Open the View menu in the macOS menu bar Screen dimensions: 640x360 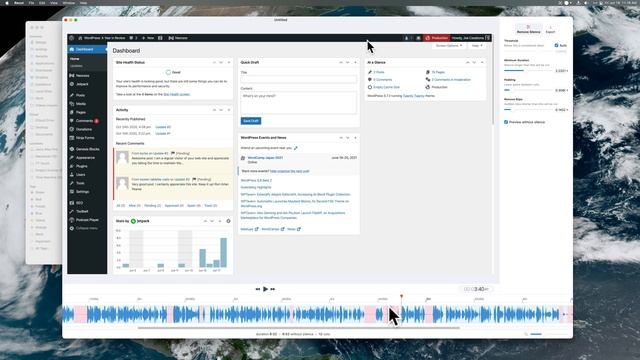pos(54,3)
